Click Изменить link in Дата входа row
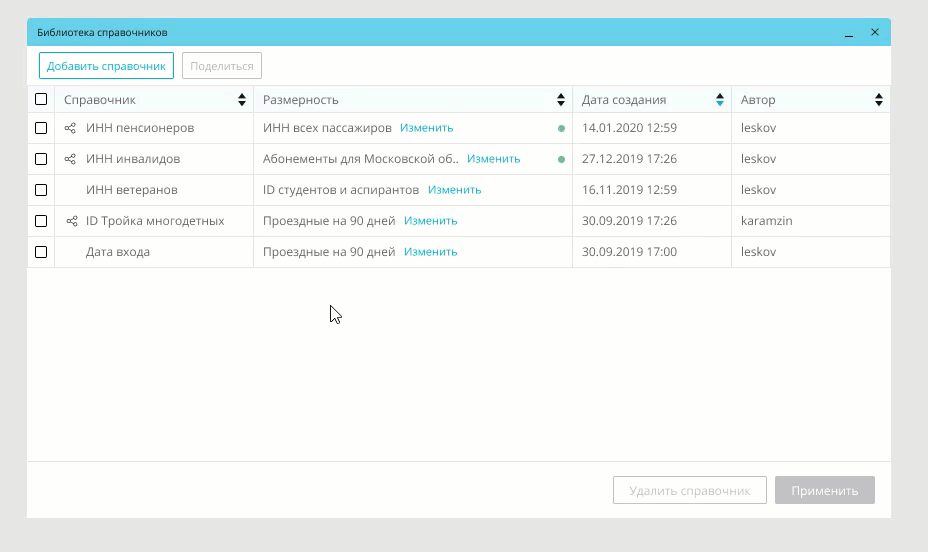 click(430, 252)
